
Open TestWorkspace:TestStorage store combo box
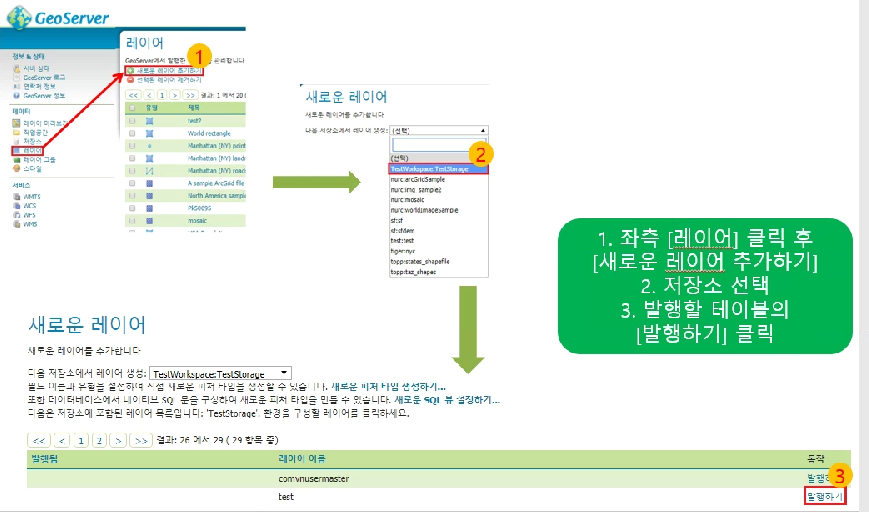tap(221, 373)
